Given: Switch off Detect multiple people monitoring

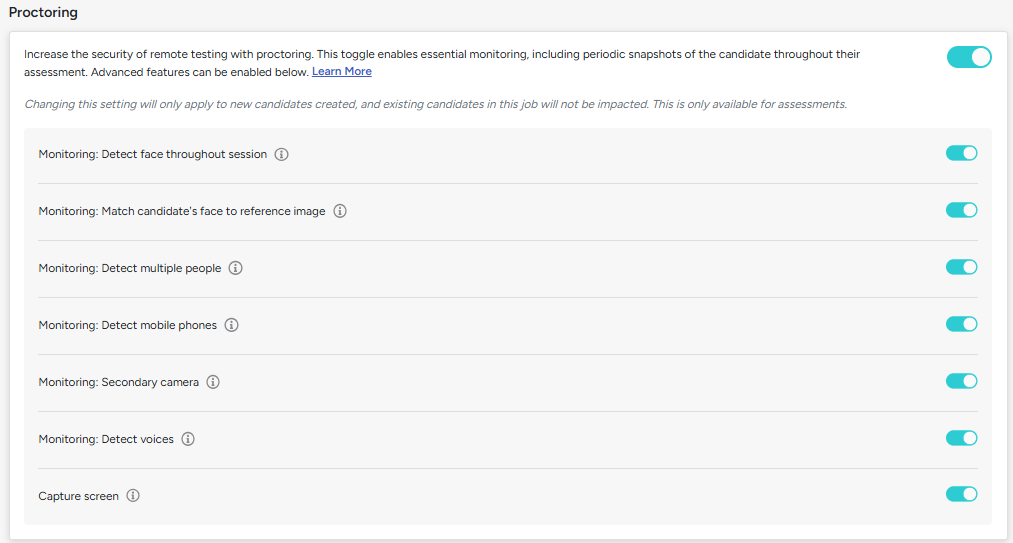Looking at the screenshot, I should (x=961, y=267).
